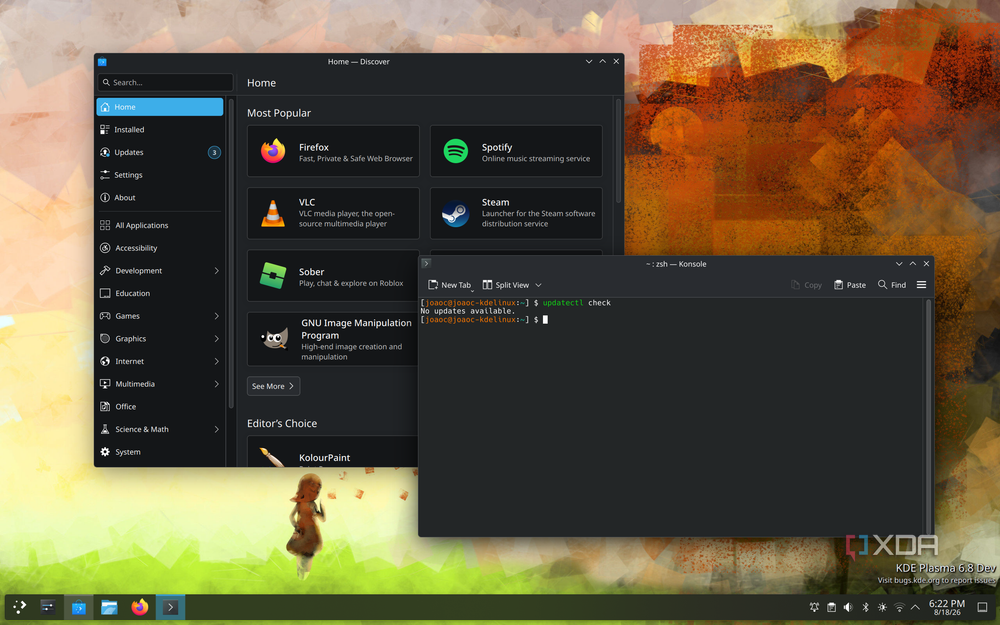Expand hidden system tray icons arrow
Viewport: 1000px width, 625px height.
click(x=915, y=608)
